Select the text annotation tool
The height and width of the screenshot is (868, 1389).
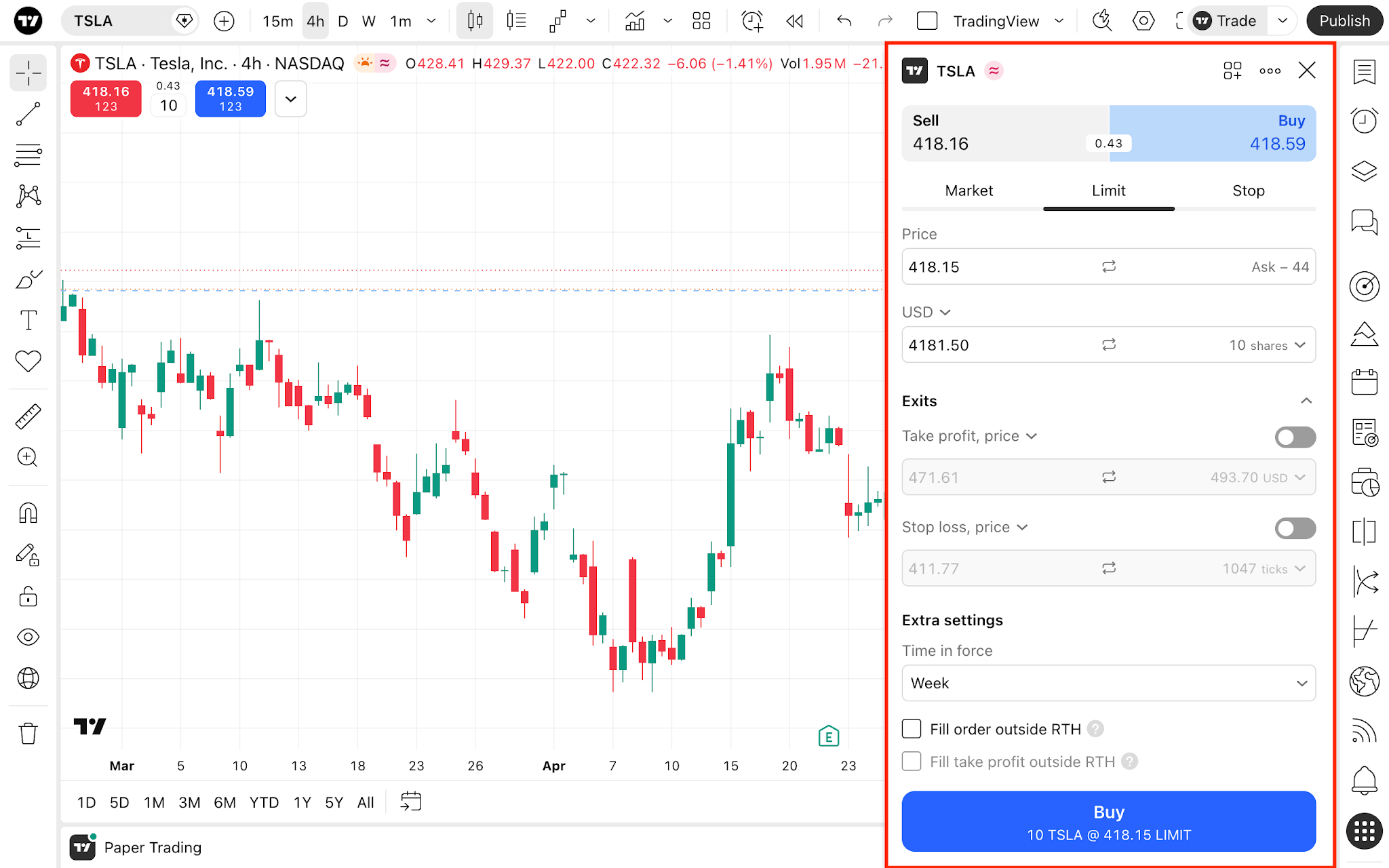click(x=28, y=320)
